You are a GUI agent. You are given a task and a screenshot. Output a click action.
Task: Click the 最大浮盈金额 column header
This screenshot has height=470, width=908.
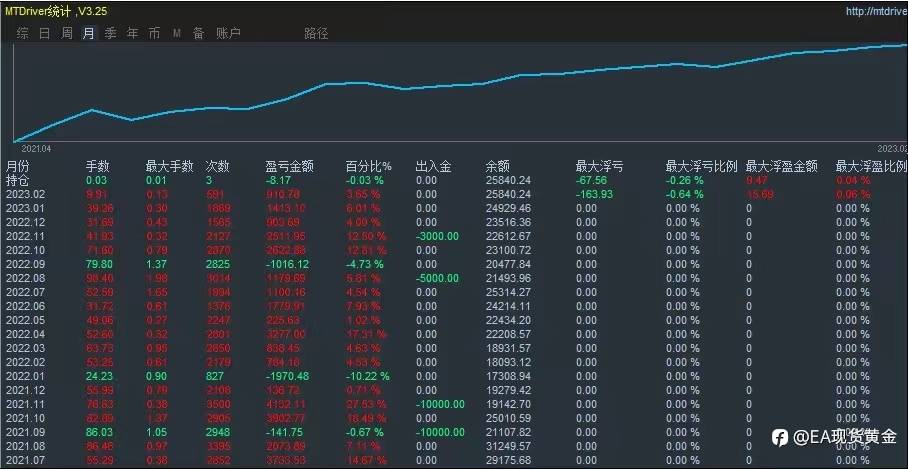click(782, 167)
